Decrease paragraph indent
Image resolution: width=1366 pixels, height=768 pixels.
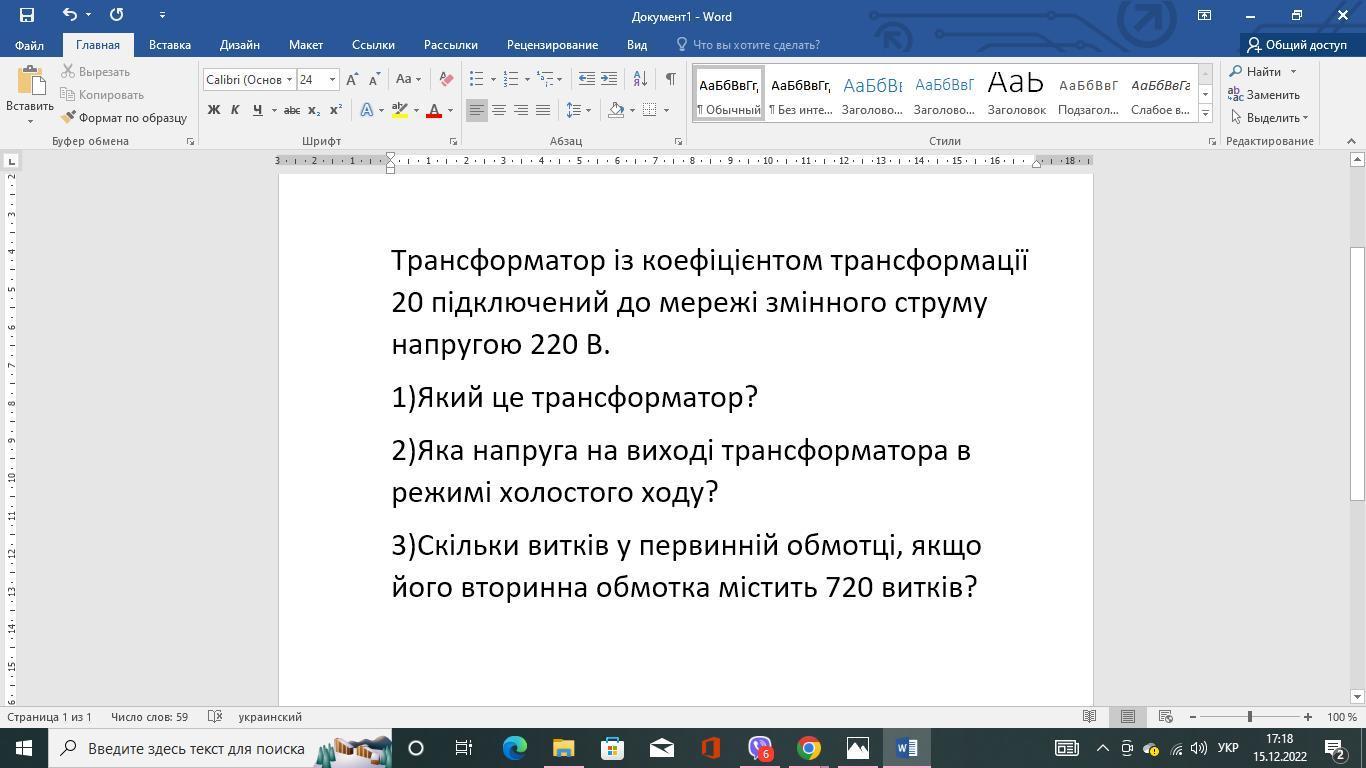587,79
